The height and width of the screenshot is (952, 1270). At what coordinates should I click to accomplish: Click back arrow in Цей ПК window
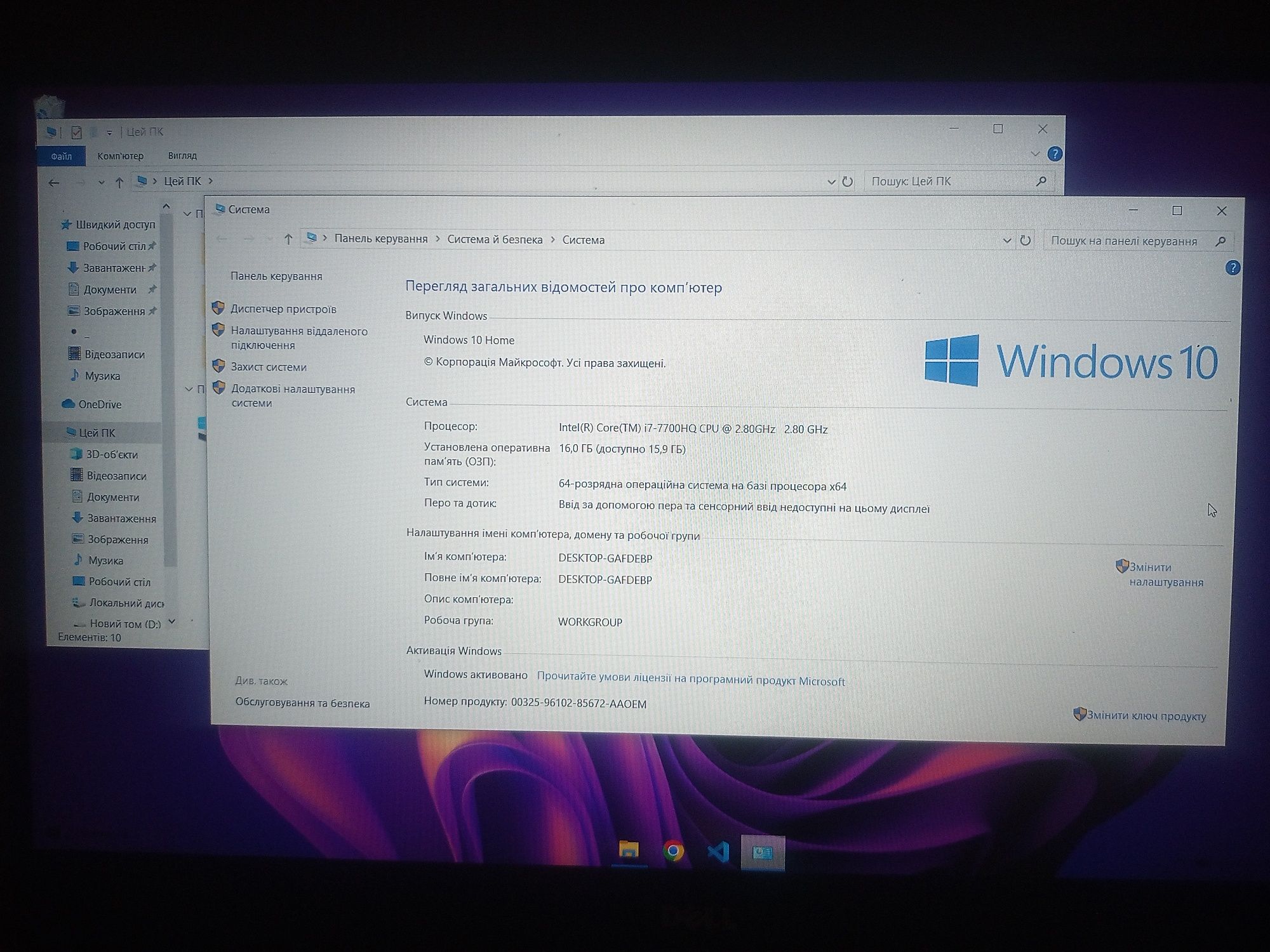(x=54, y=183)
